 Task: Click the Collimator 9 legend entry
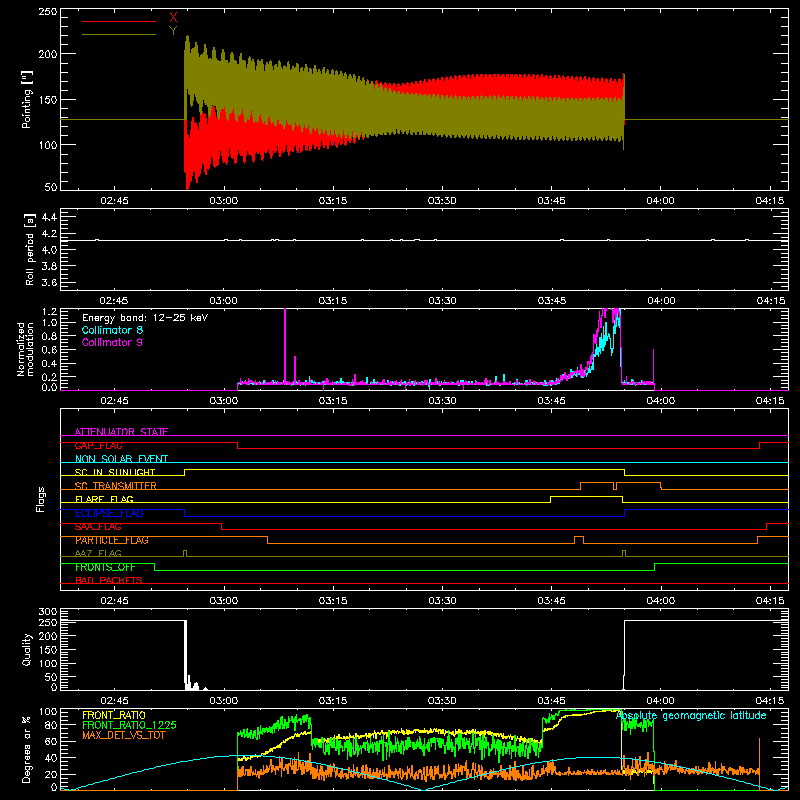click(x=112, y=342)
